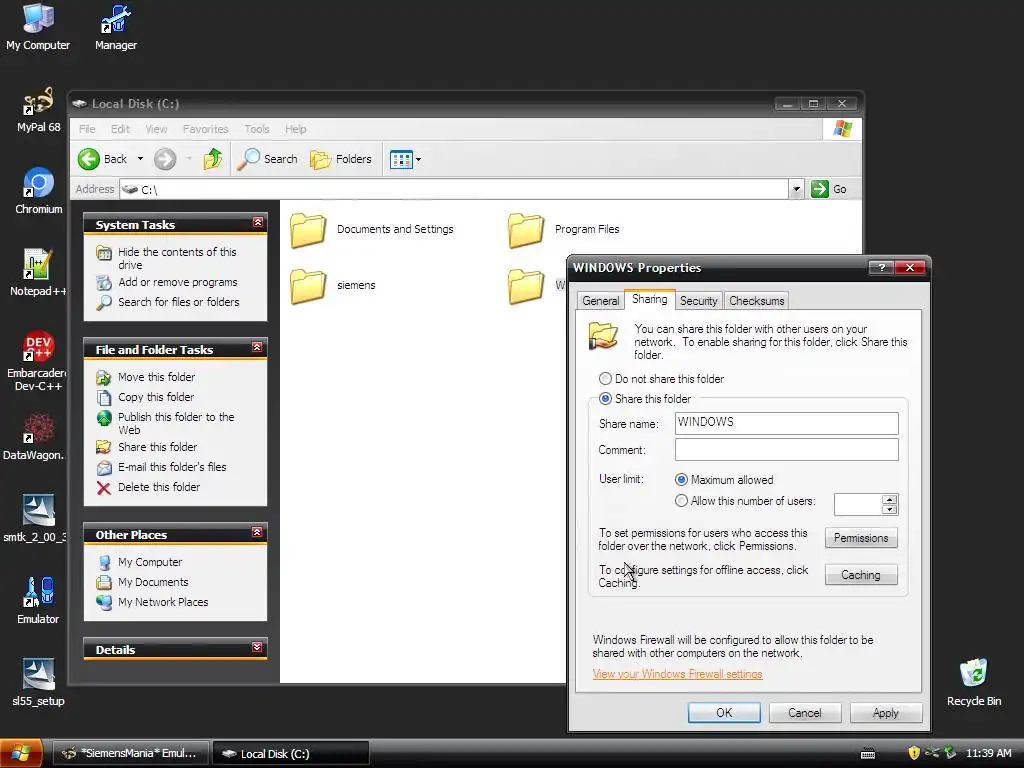This screenshot has width=1024, height=768.
Task: Open the File menu
Action: point(87,129)
